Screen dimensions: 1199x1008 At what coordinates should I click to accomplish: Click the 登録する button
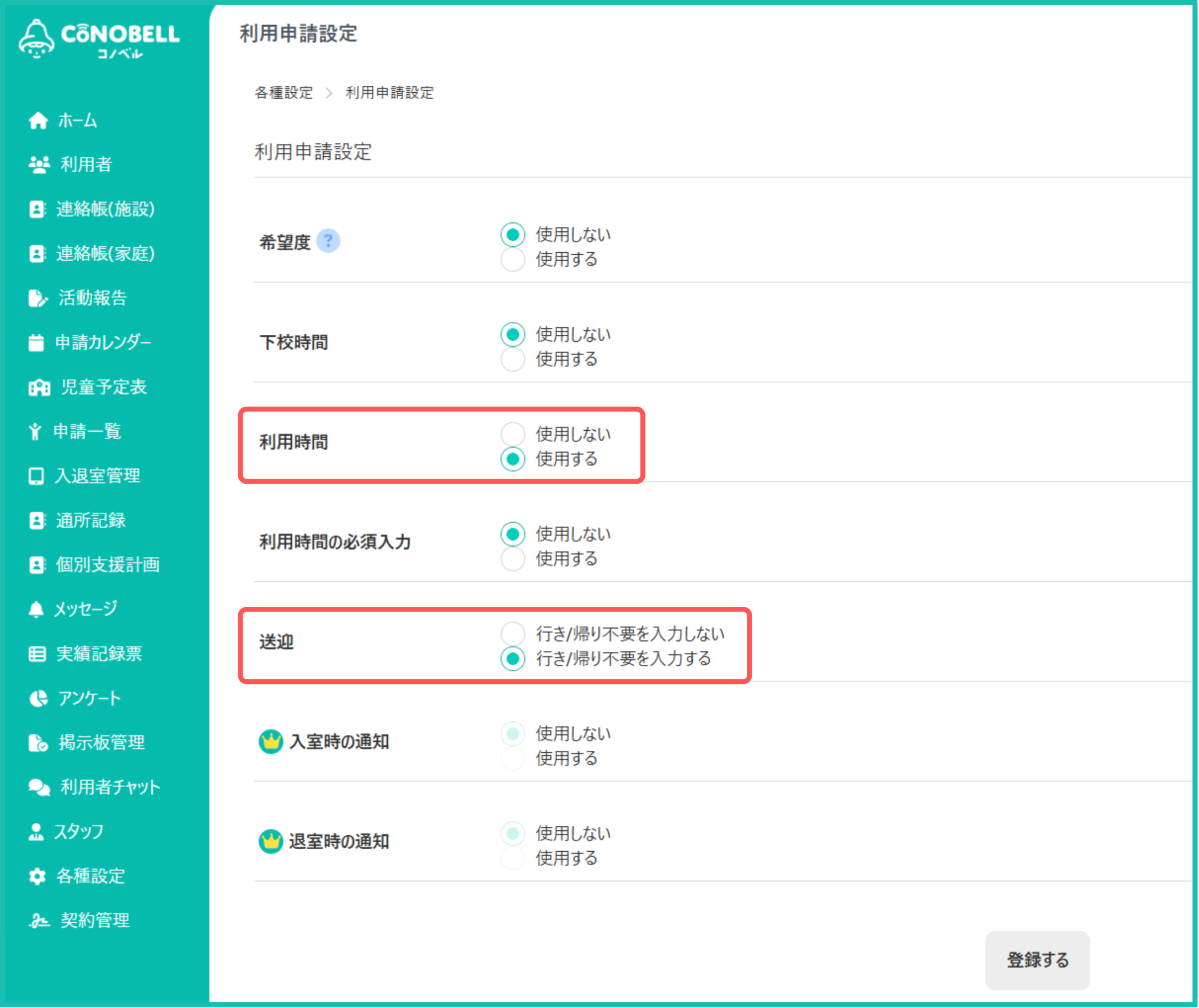tap(1036, 960)
